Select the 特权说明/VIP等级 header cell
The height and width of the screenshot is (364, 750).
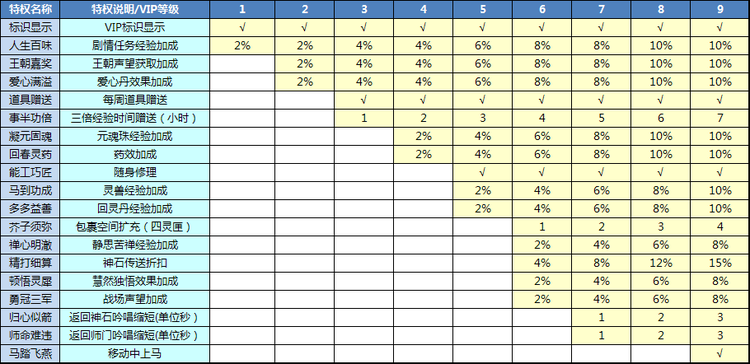coord(135,9)
